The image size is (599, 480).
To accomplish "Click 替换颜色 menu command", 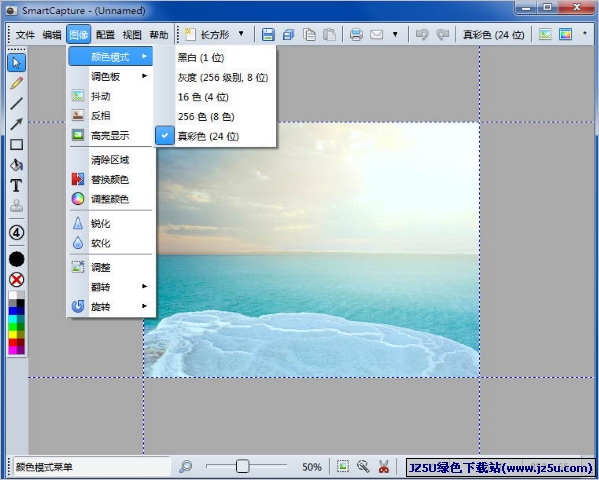I will click(111, 179).
